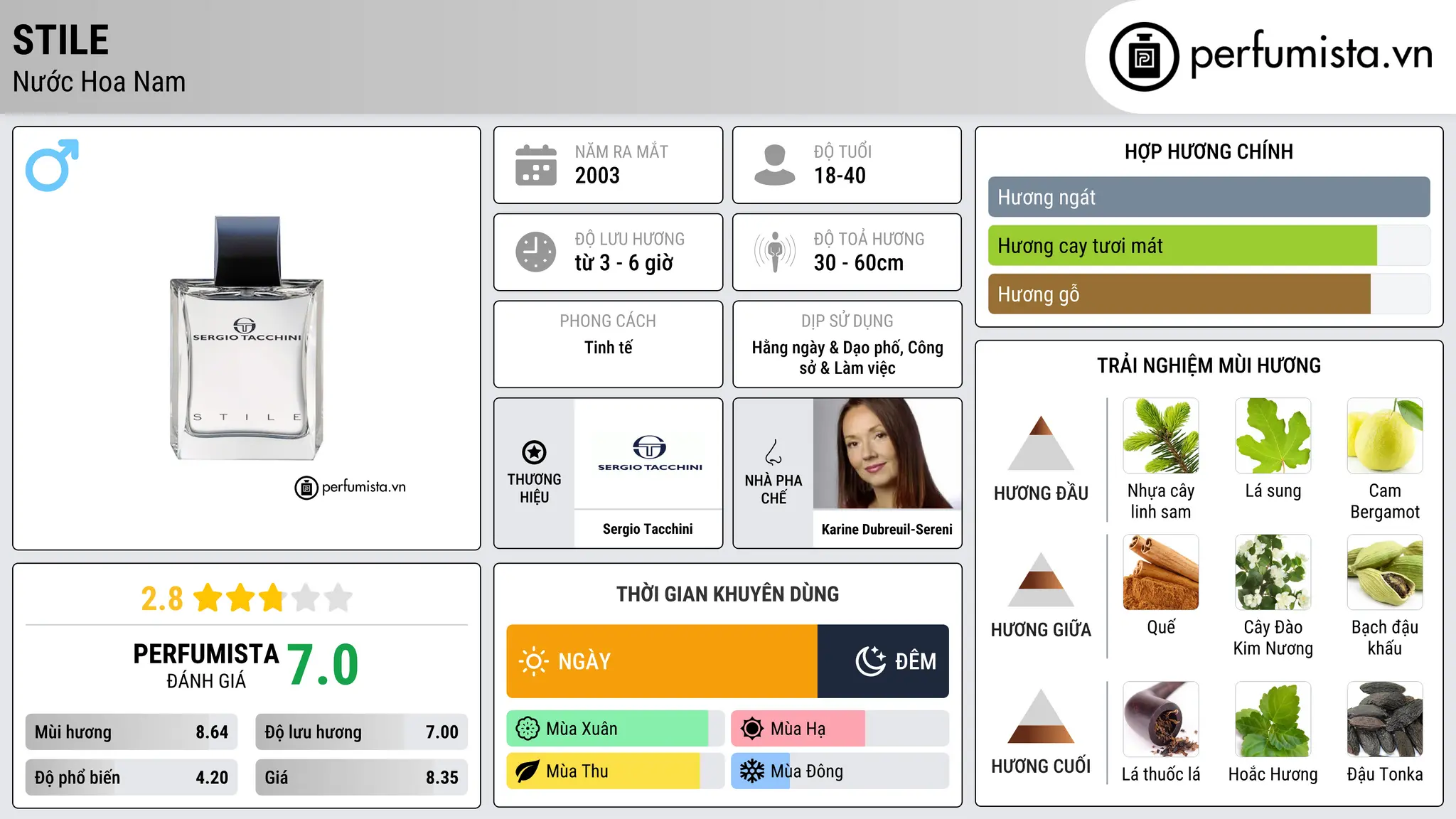Click the perfumista.vn site name in the header
Screen dimensions: 1456x819
coord(1312,54)
